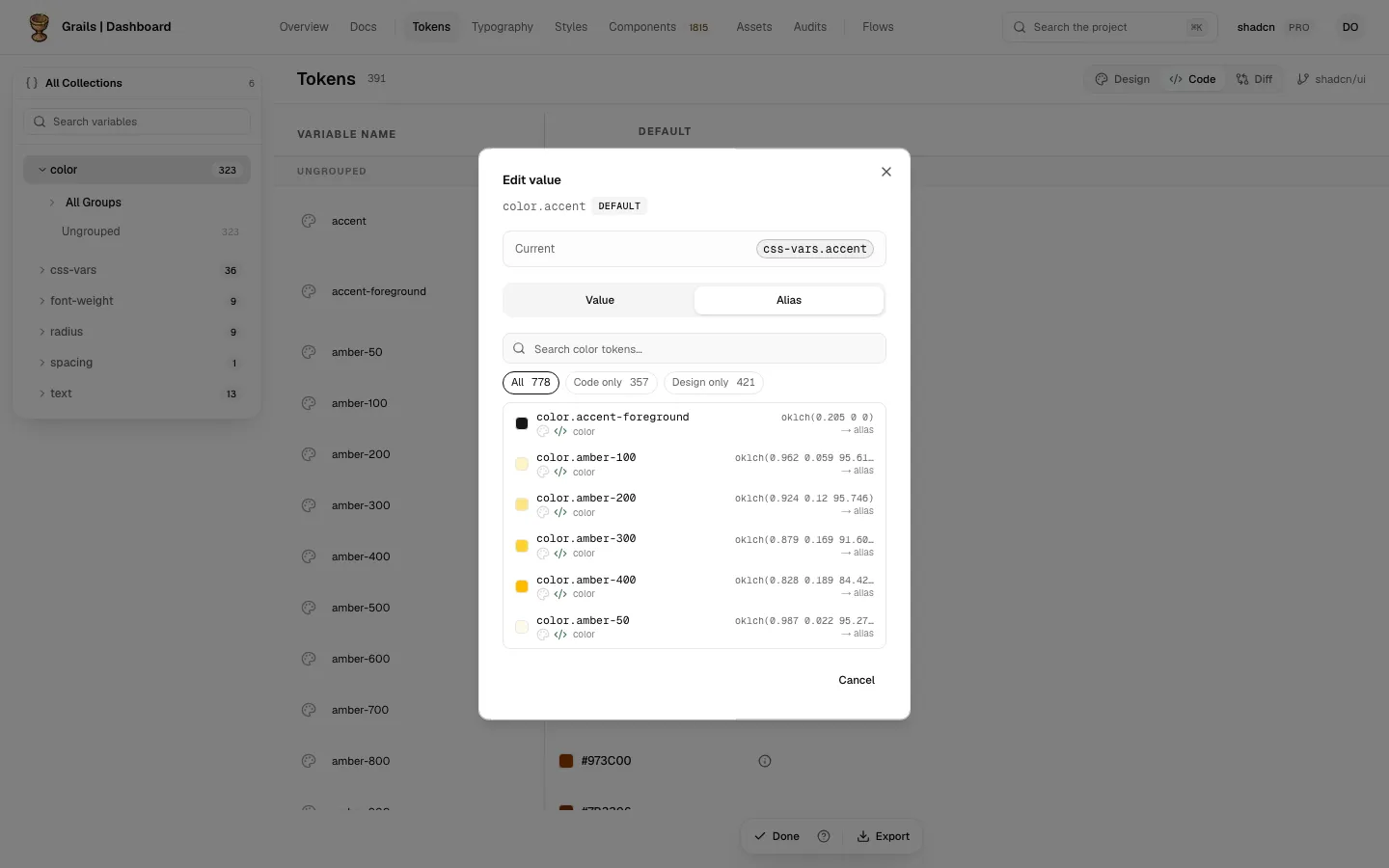Click the palette icon beside accent row
The image size is (1389, 868).
click(309, 221)
